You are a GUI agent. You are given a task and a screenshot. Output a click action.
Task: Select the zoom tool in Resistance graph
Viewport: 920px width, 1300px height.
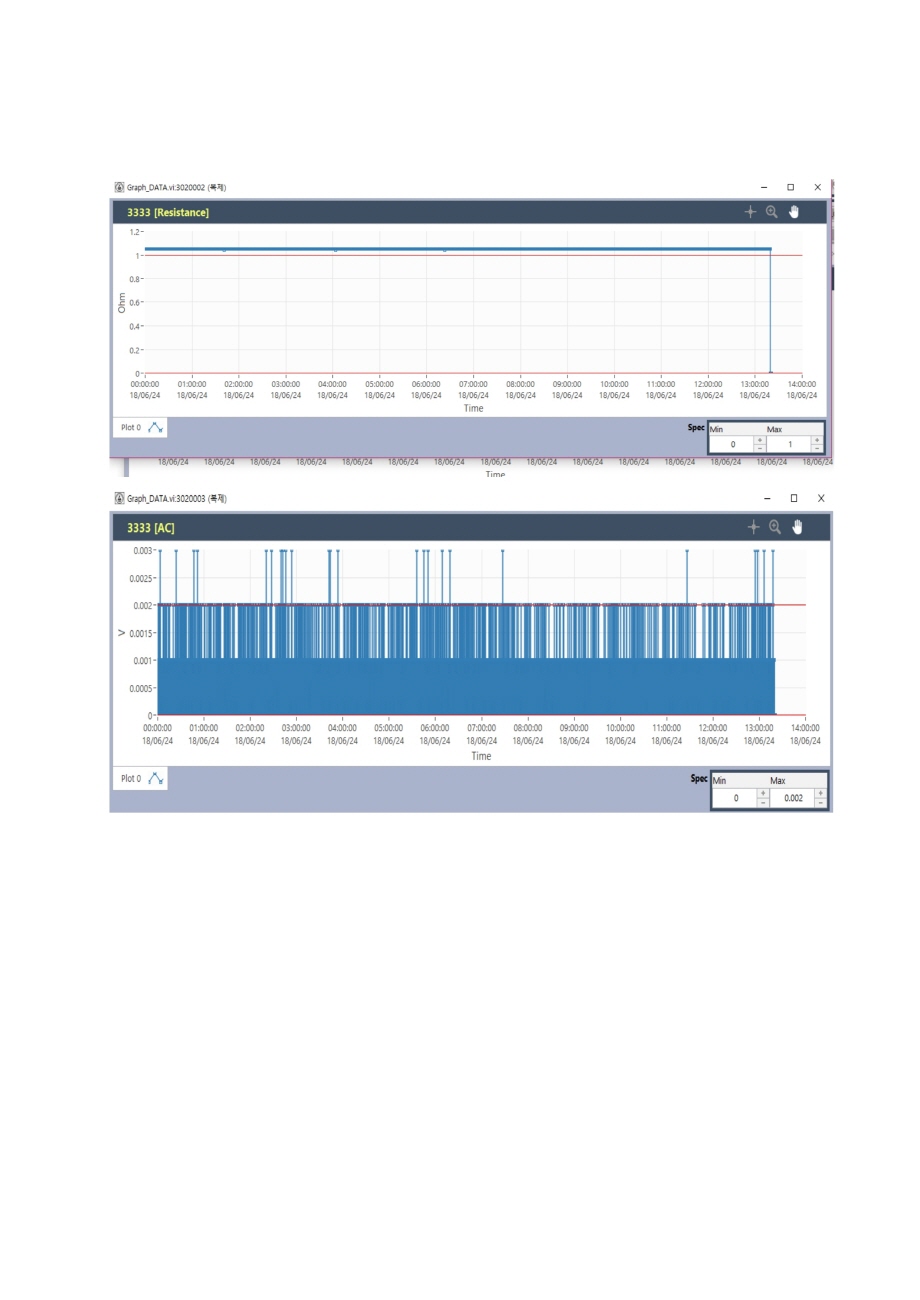[x=772, y=212]
